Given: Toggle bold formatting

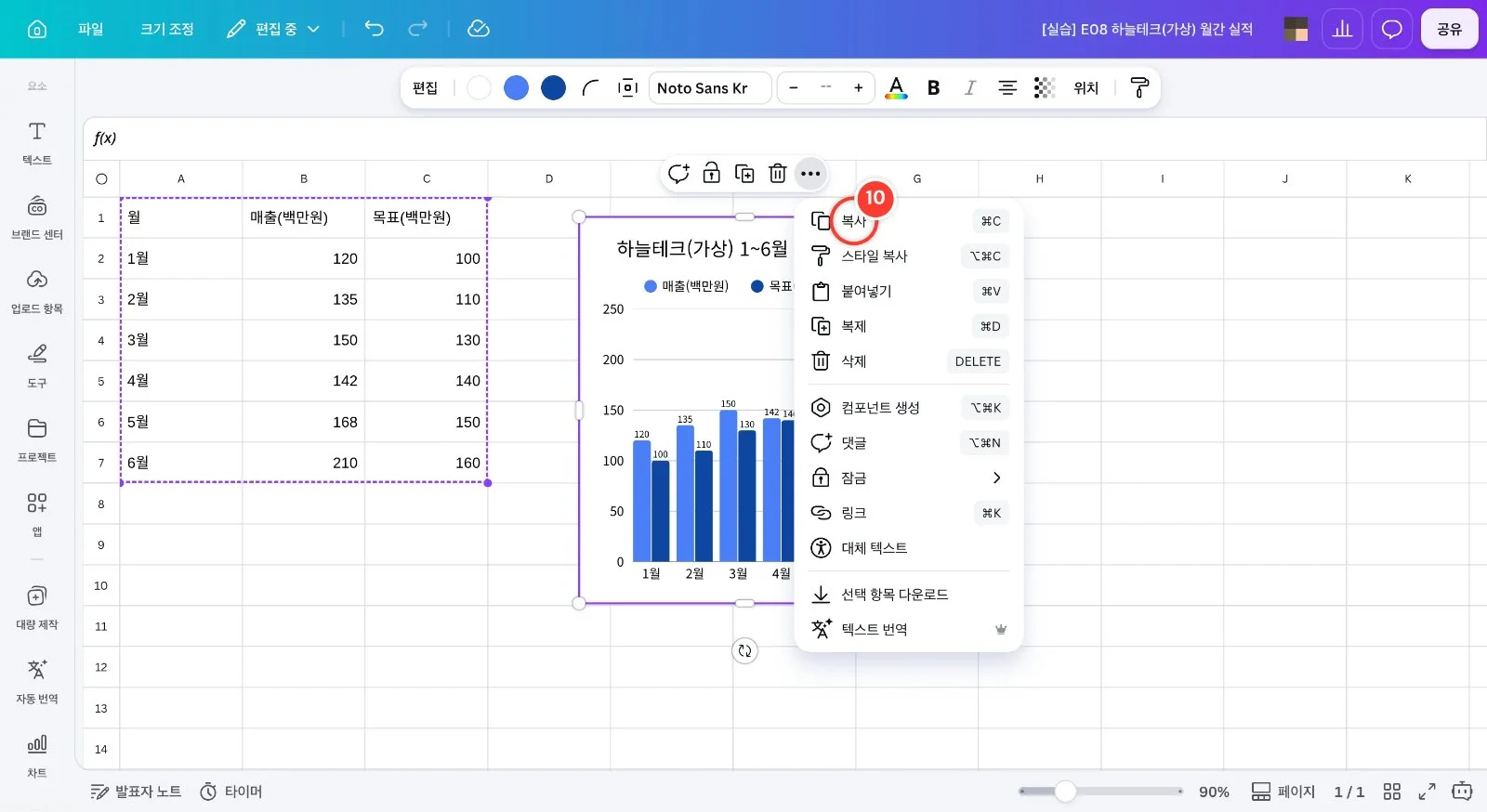Looking at the screenshot, I should pyautogui.click(x=934, y=88).
